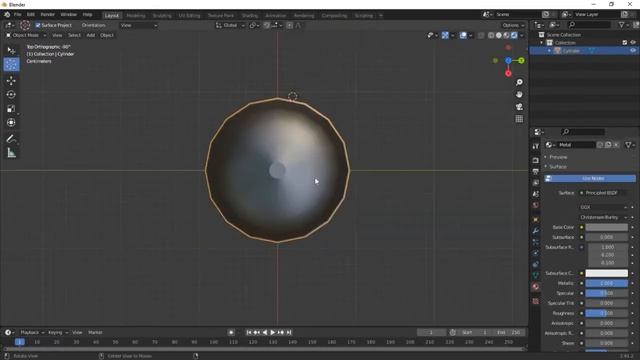The height and width of the screenshot is (360, 640).
Task: Jump to end frame button
Action: [x=289, y=333]
